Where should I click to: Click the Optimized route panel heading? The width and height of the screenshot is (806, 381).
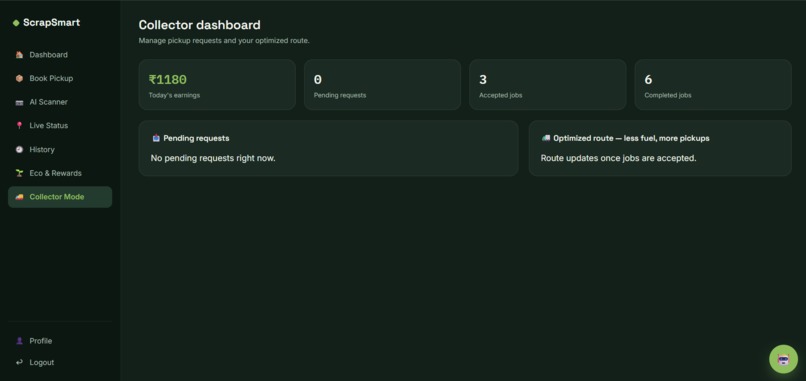pos(631,138)
